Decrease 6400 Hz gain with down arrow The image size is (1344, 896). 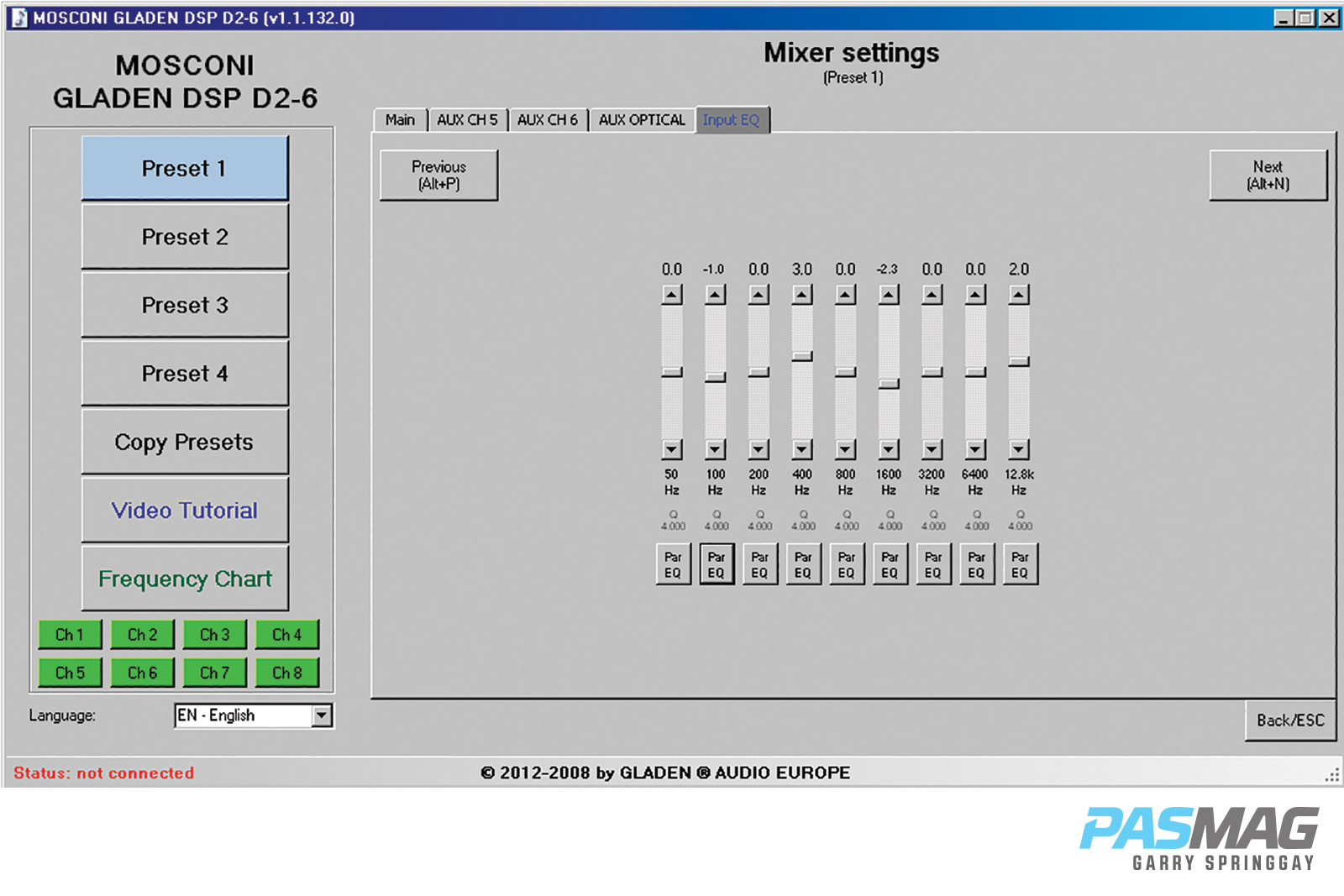tap(975, 449)
